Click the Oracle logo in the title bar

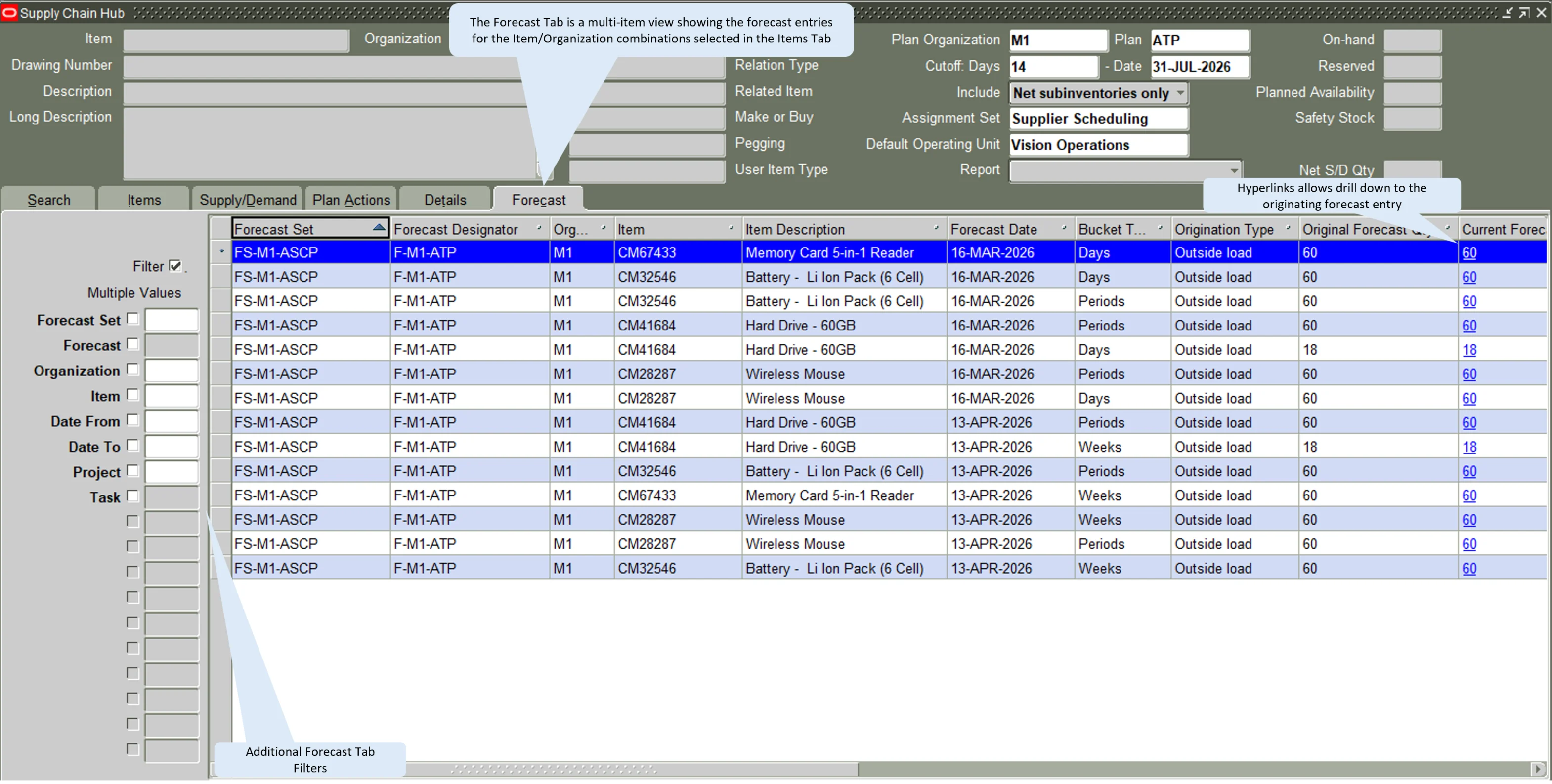tap(9, 13)
